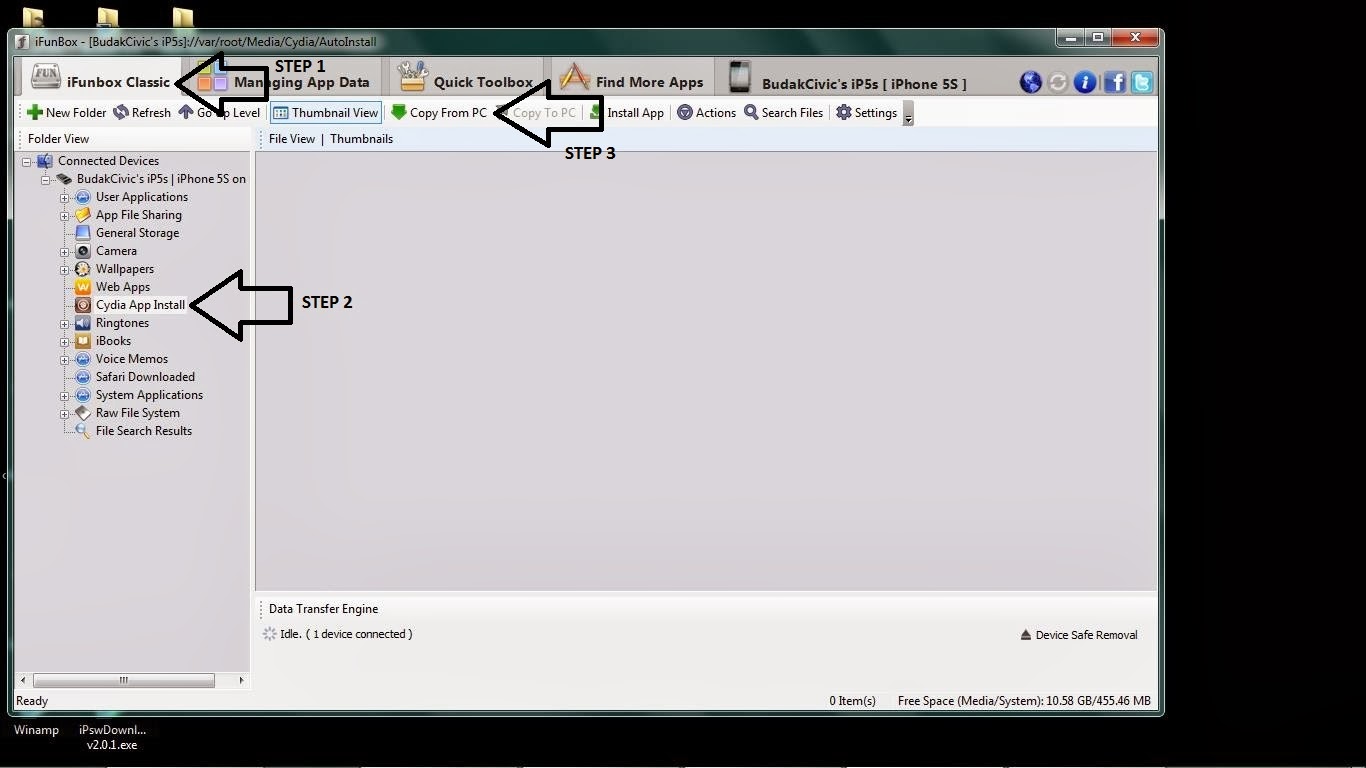Select System Applications entry

pyautogui.click(x=149, y=395)
